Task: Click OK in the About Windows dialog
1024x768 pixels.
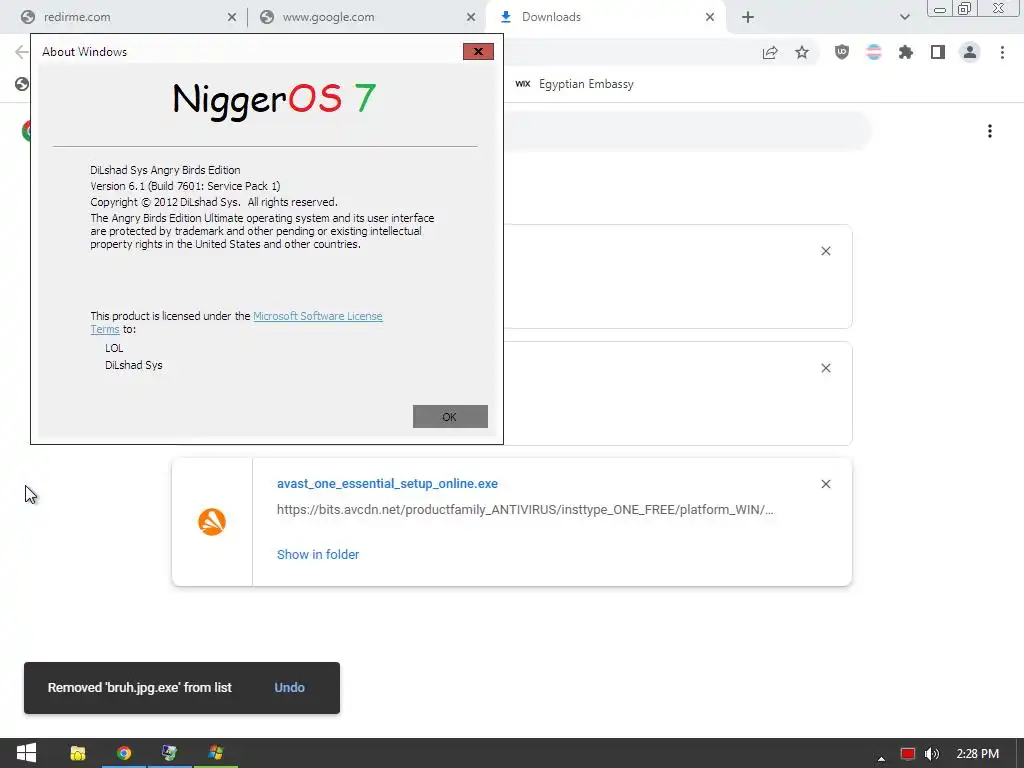Action: pos(450,417)
